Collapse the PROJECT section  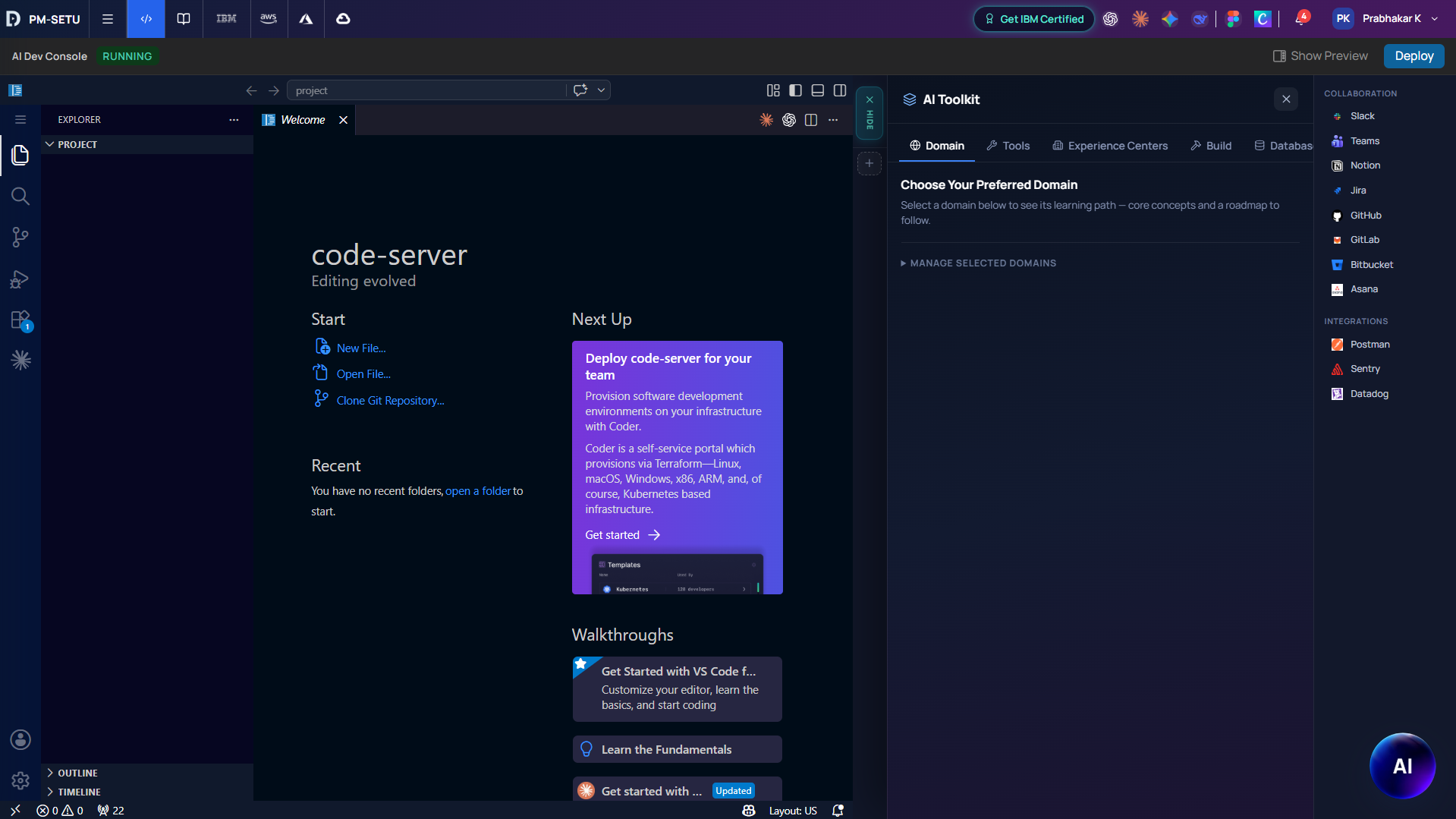click(x=147, y=144)
